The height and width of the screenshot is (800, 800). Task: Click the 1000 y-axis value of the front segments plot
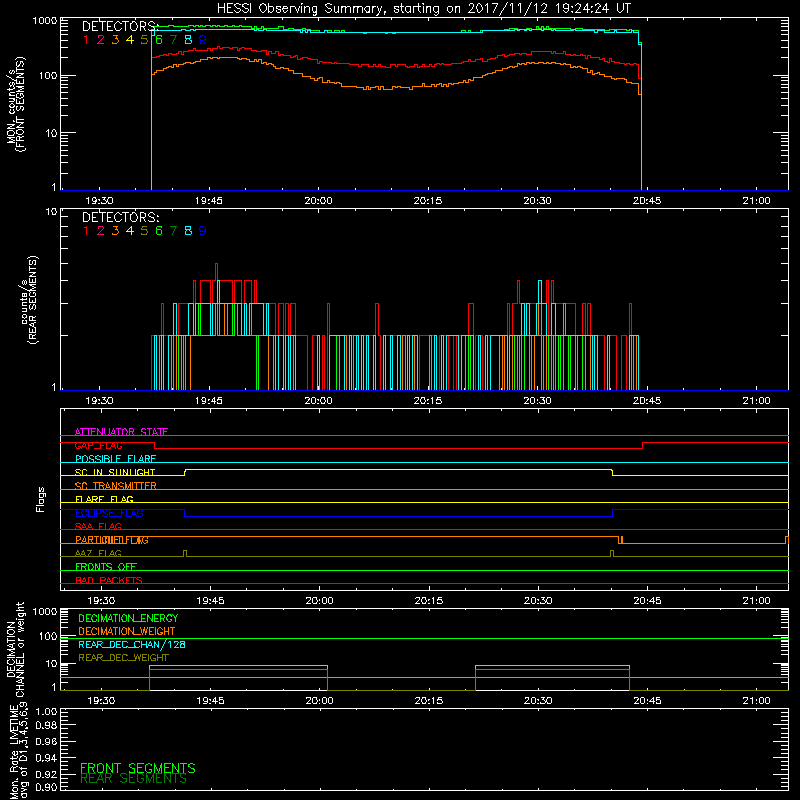tap(45, 21)
